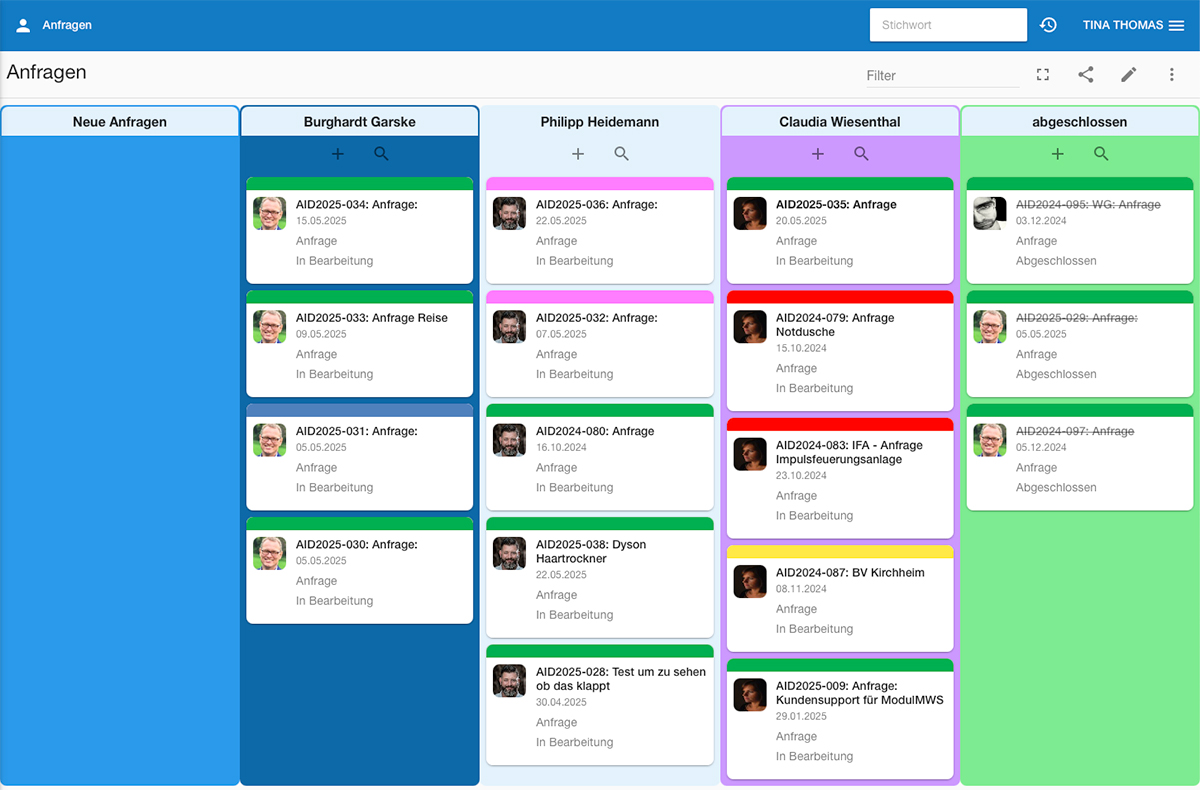Click the user profile icon beside Anfragen

pos(23,25)
